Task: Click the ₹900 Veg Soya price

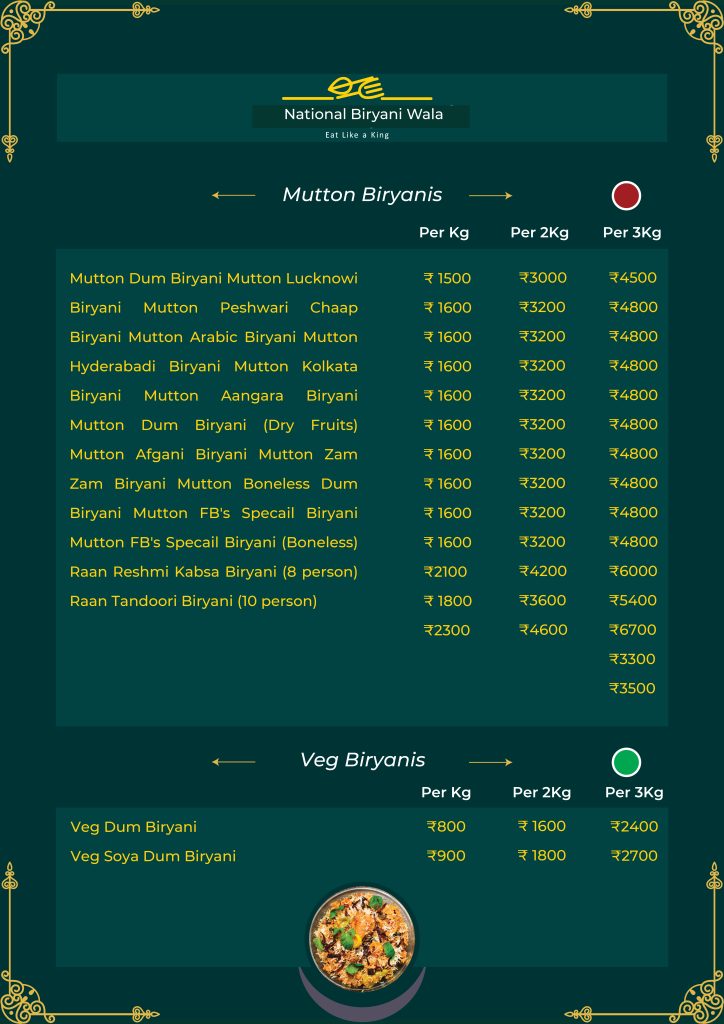Action: (x=446, y=856)
